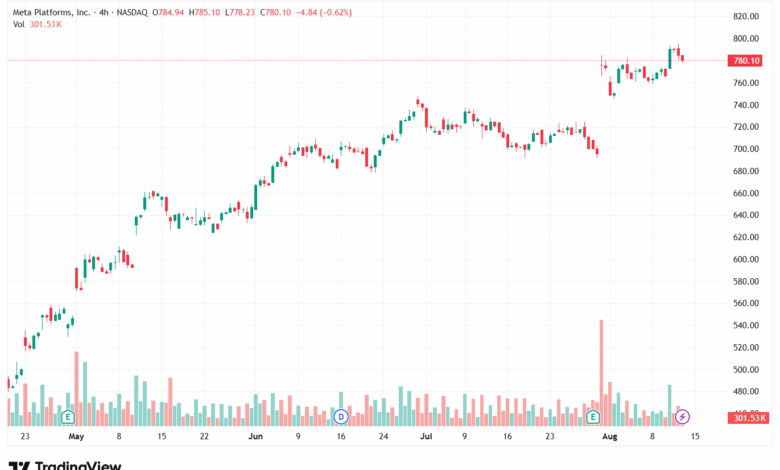Click the 4h interval text in header
This screenshot has height=470, width=780.
point(103,12)
